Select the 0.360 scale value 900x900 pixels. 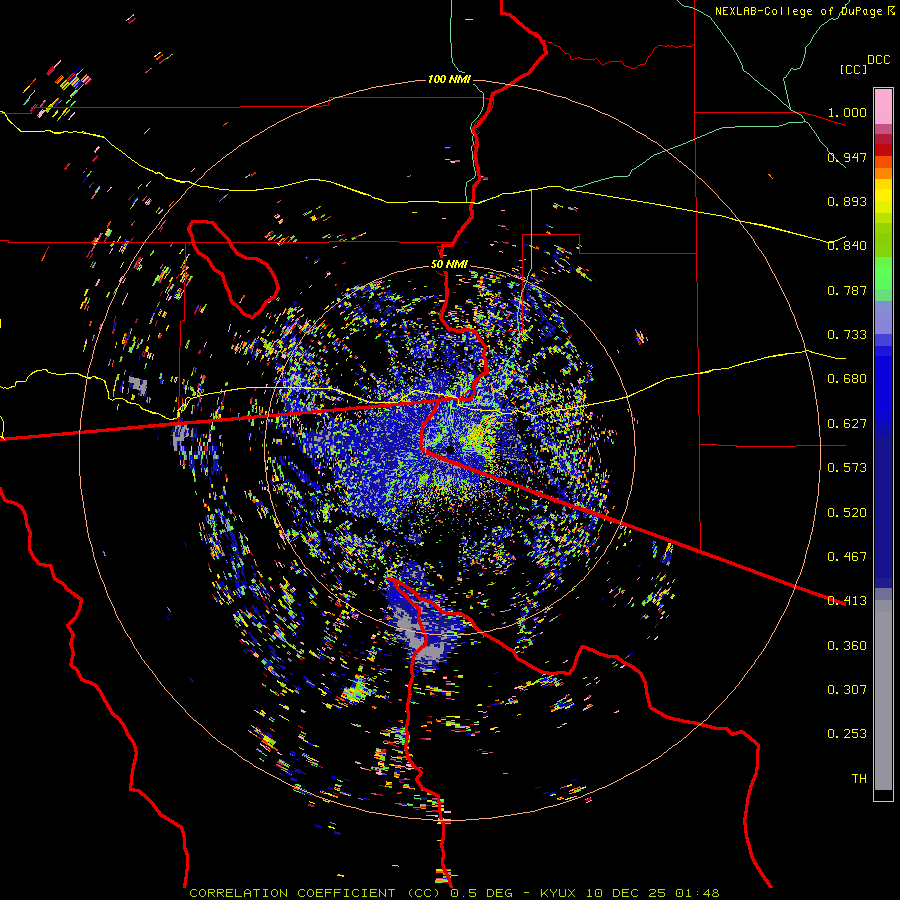pos(847,646)
